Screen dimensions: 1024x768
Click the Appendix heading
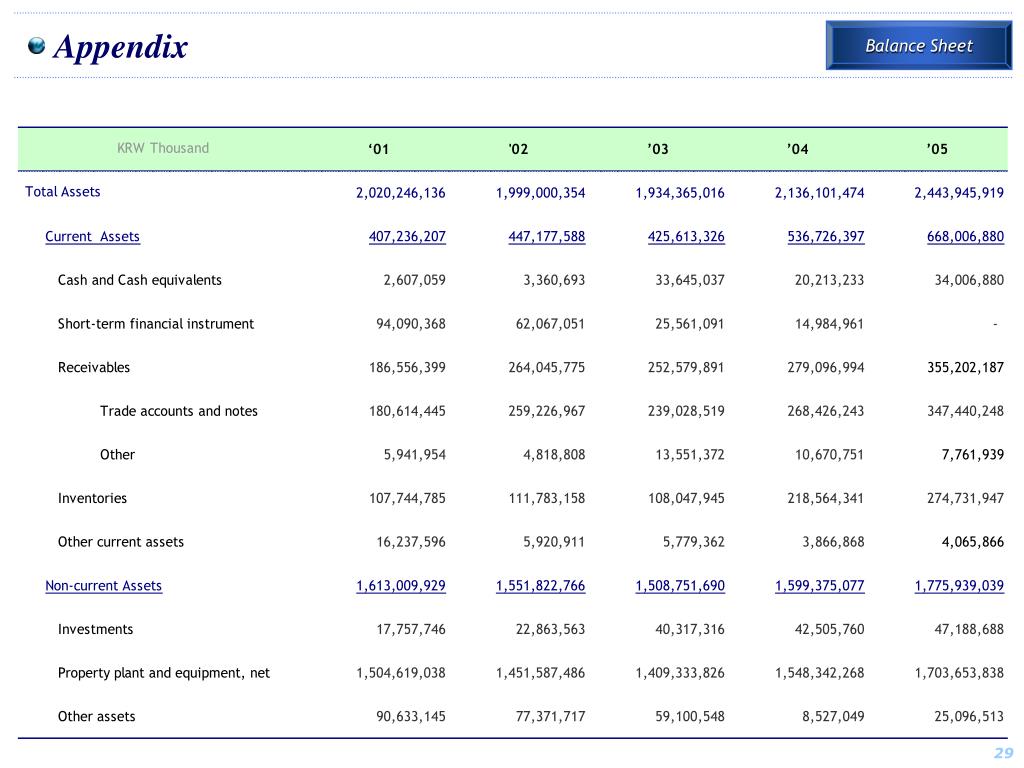click(x=121, y=47)
